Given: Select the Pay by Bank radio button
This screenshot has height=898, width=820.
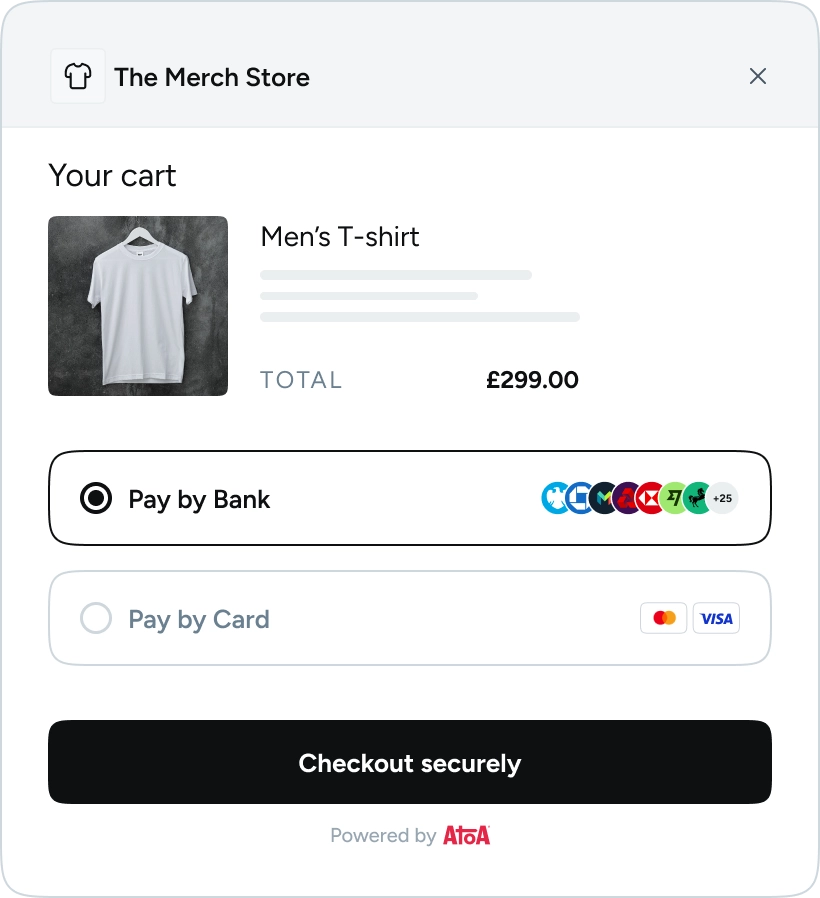Looking at the screenshot, I should pyautogui.click(x=96, y=498).
